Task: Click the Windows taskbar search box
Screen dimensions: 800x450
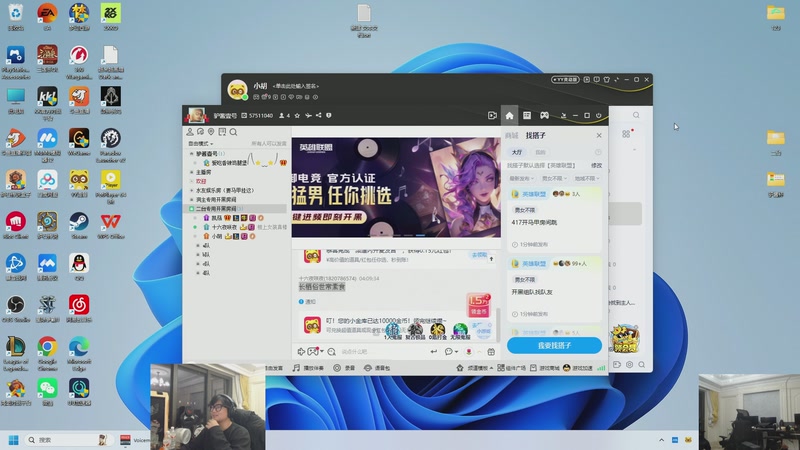Action: click(67, 440)
